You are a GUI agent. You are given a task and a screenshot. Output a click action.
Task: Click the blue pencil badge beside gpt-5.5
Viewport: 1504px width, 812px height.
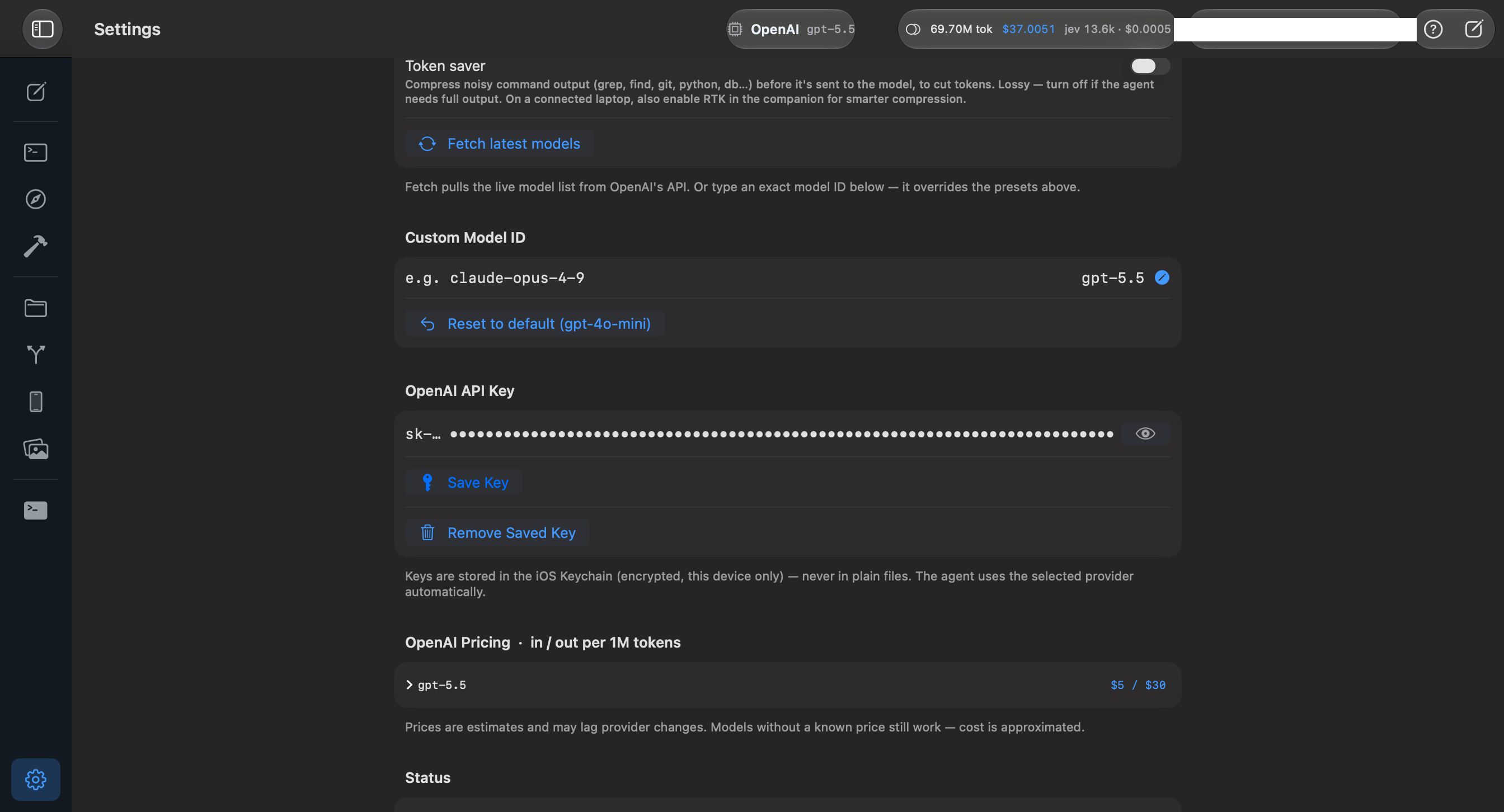[x=1162, y=278]
